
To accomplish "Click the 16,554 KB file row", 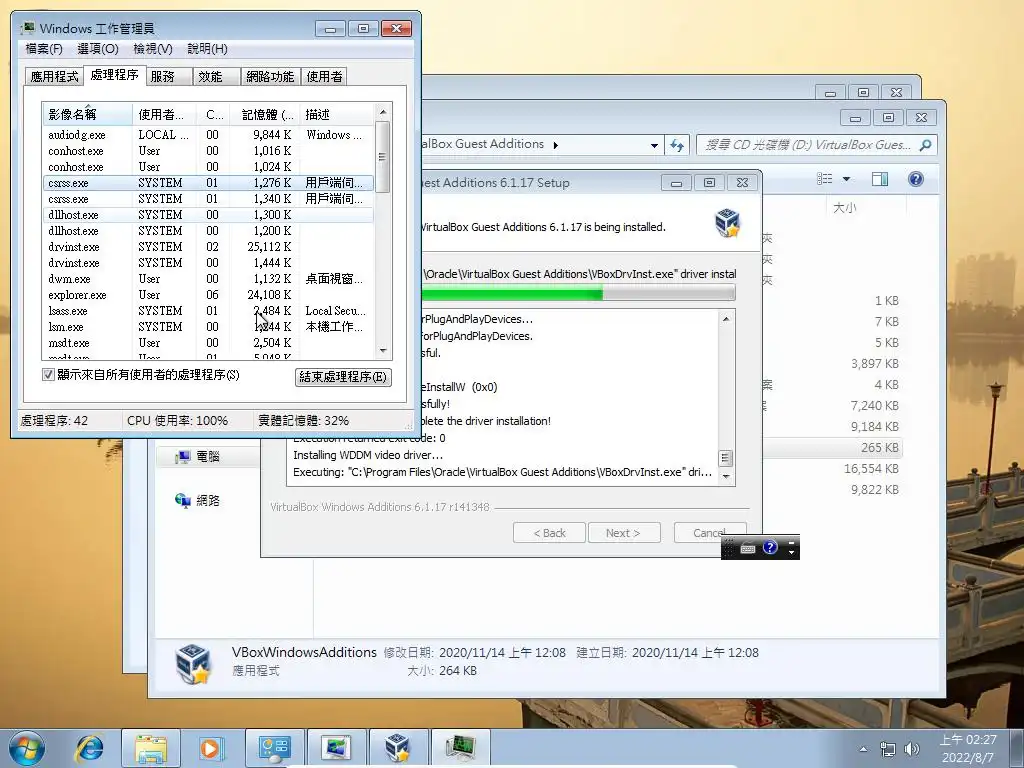I will [833, 469].
